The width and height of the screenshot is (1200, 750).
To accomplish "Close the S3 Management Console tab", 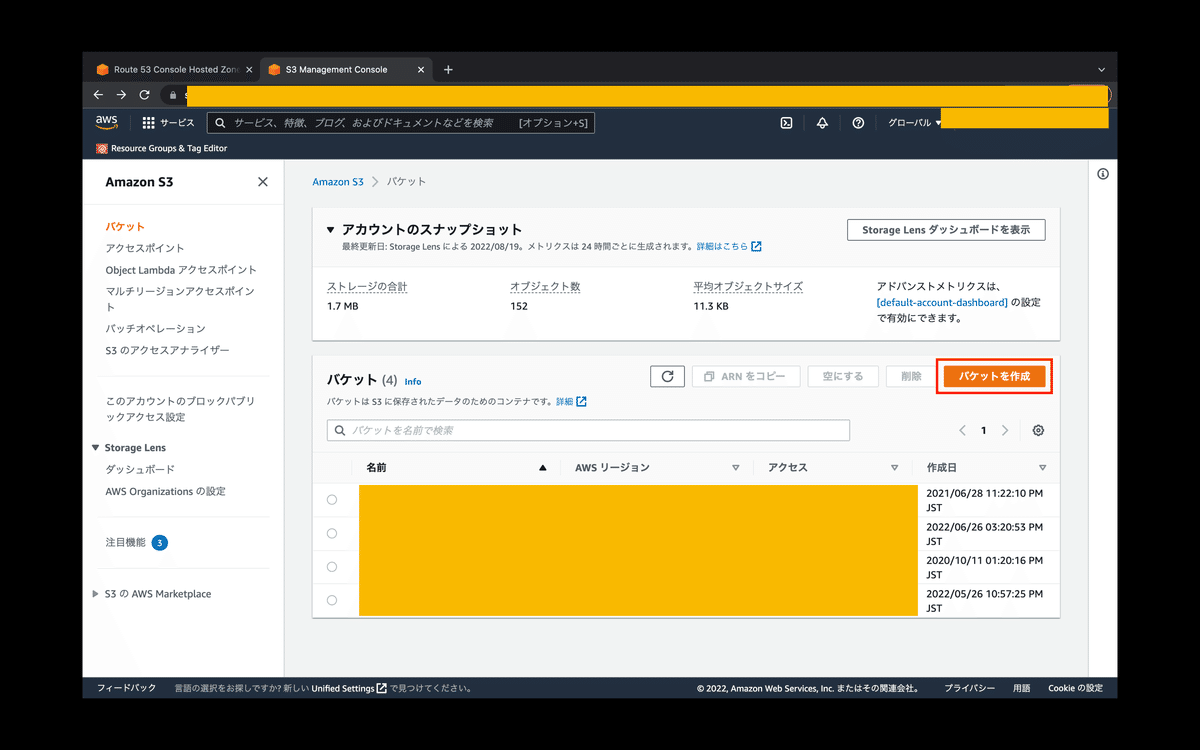I will pos(421,70).
